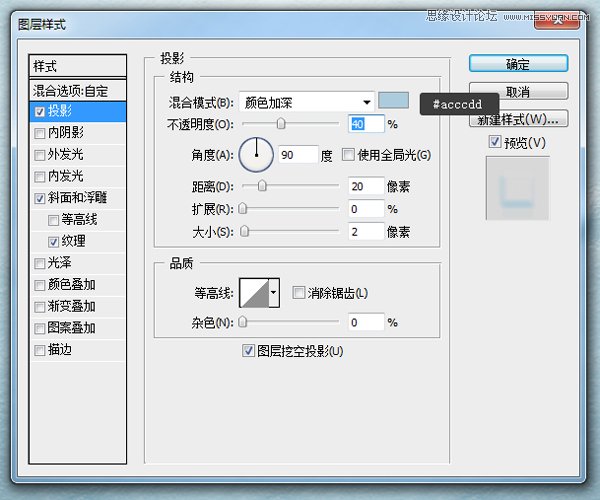The image size is (600, 500).
Task: Enable the 描边 stroke checkbox
Action: tap(40, 350)
